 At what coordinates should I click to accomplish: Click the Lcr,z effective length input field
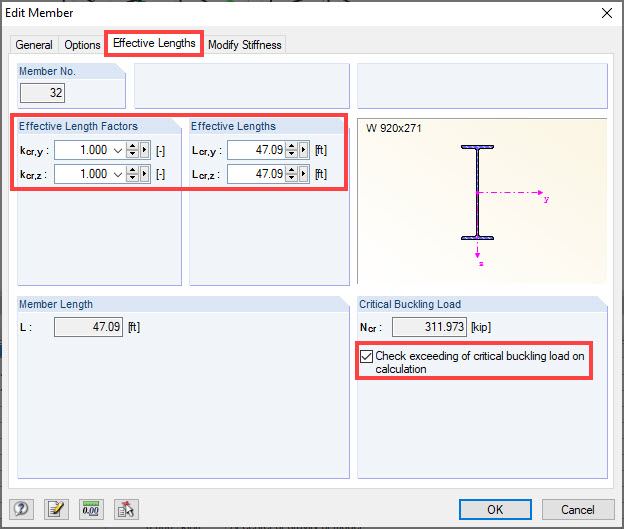point(256,174)
